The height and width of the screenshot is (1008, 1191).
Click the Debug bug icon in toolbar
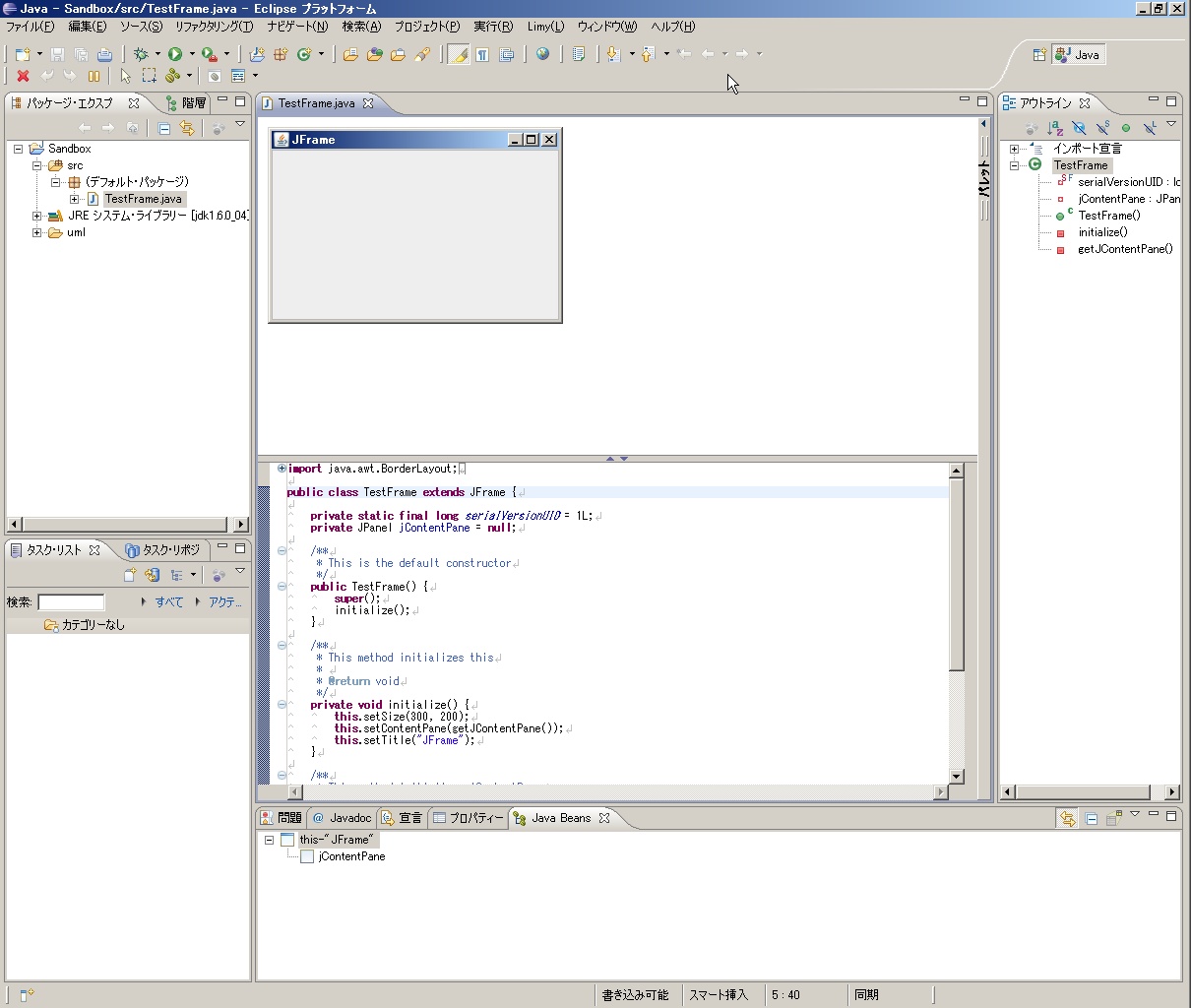[141, 54]
